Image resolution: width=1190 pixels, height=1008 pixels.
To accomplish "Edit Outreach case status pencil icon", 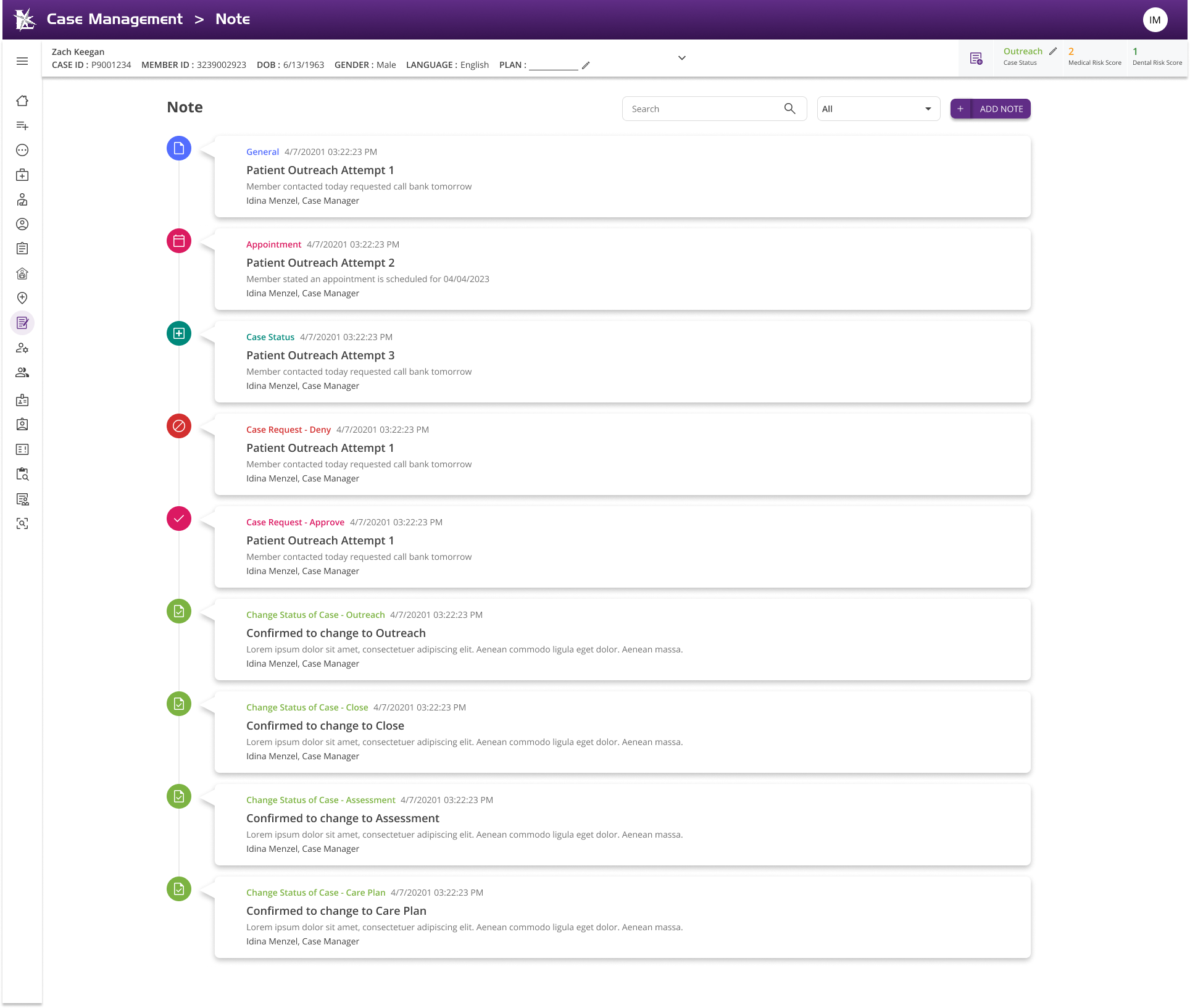I will pos(1053,51).
